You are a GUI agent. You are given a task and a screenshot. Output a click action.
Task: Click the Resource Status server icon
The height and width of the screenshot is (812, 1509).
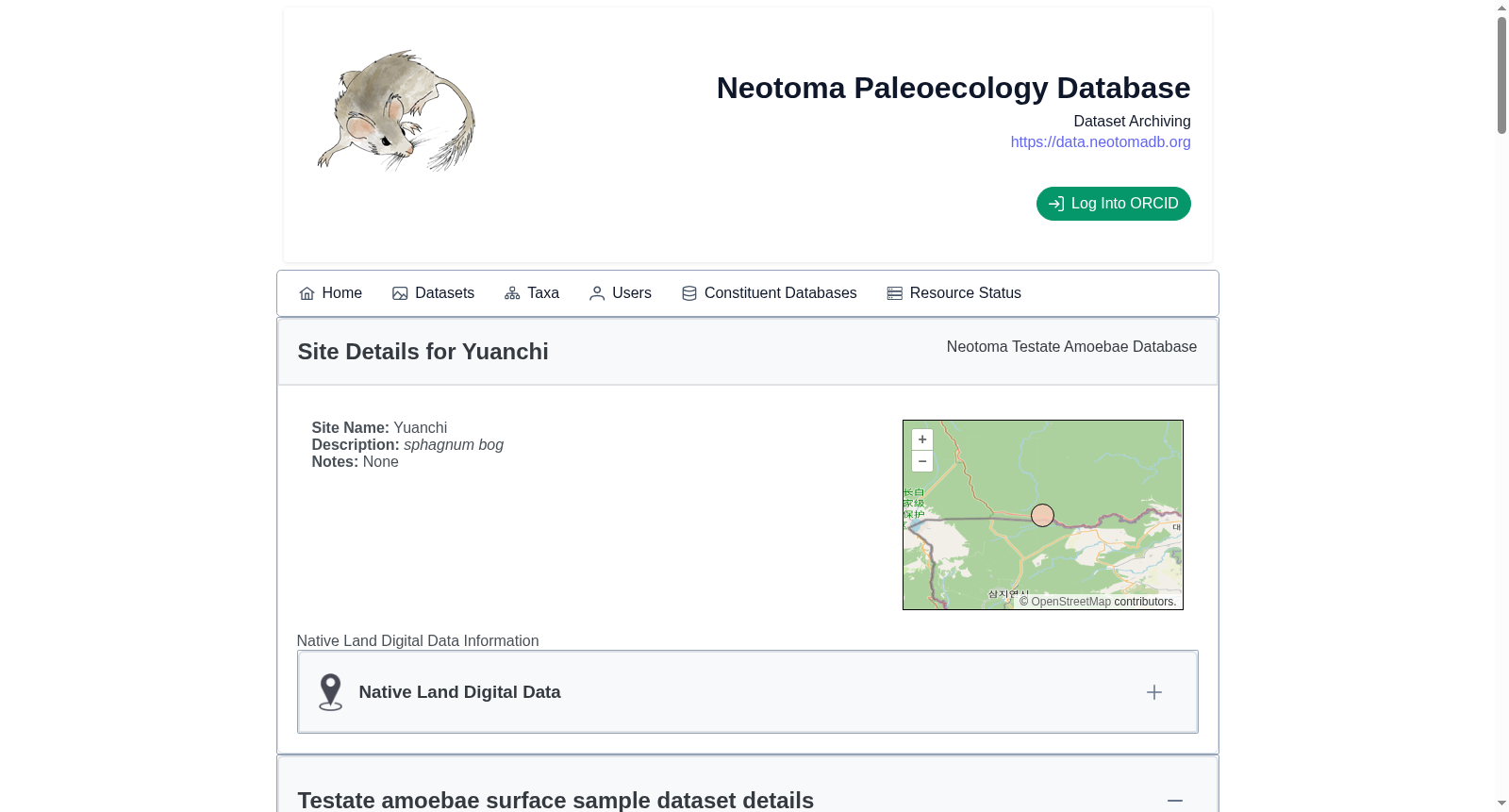pos(895,293)
